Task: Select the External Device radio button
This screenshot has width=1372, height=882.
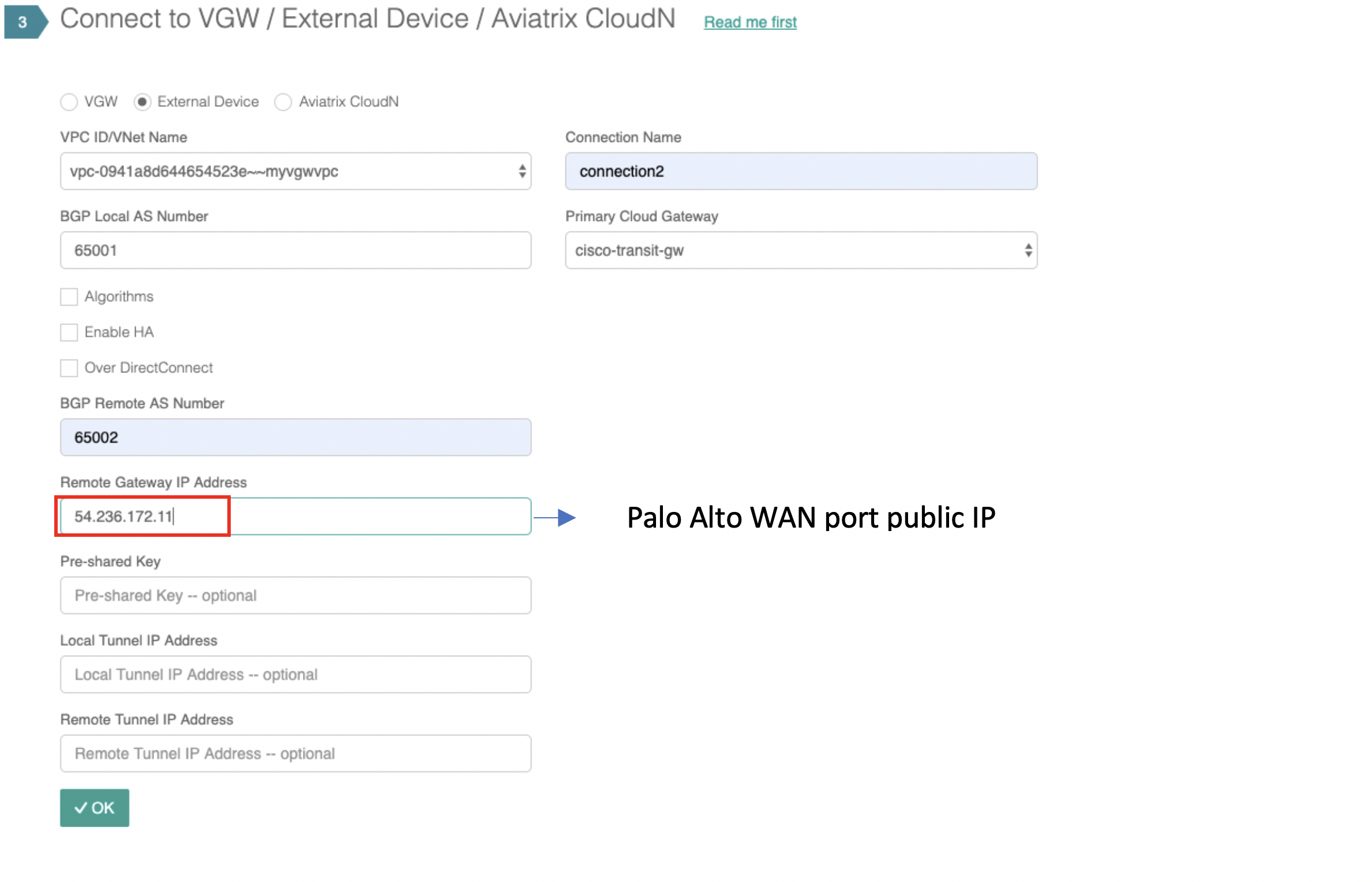Action: click(x=144, y=102)
